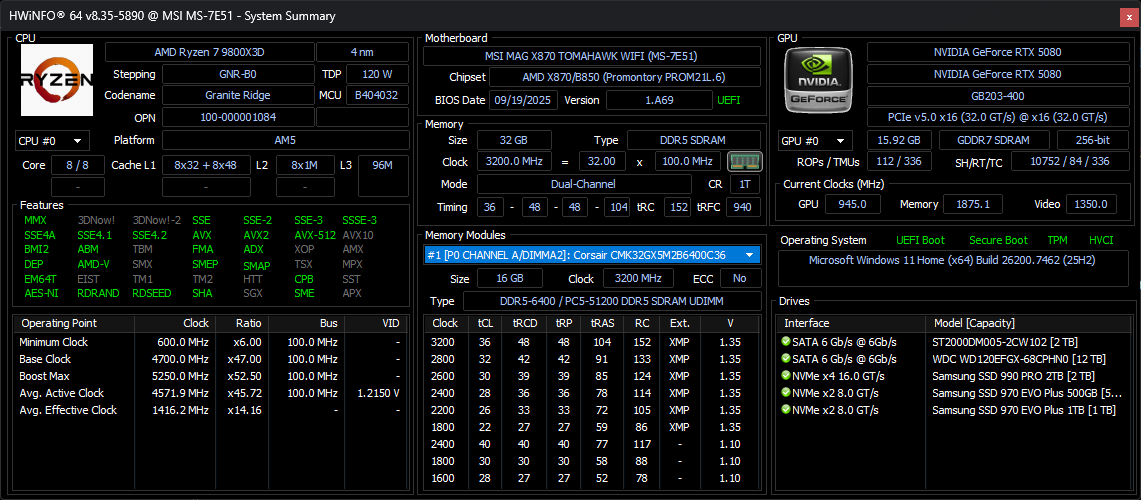Click the 256-bit bus width field
The image size is (1141, 500).
coord(1092,140)
